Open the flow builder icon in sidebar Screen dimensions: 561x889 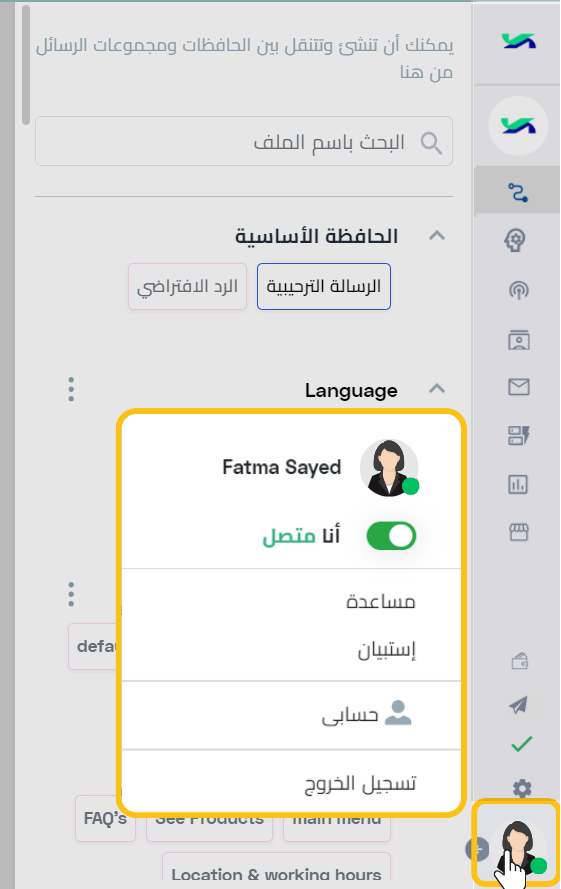[518, 192]
